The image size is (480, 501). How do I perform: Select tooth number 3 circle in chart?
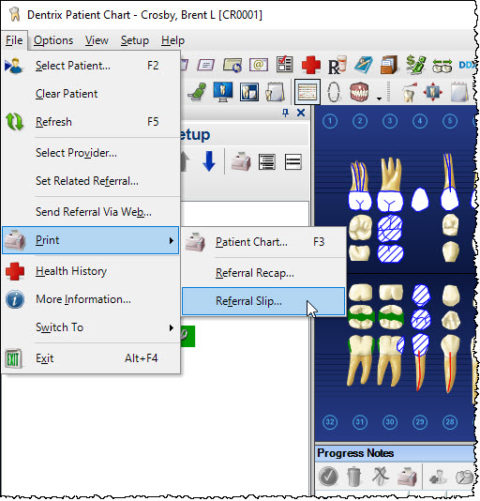(390, 121)
